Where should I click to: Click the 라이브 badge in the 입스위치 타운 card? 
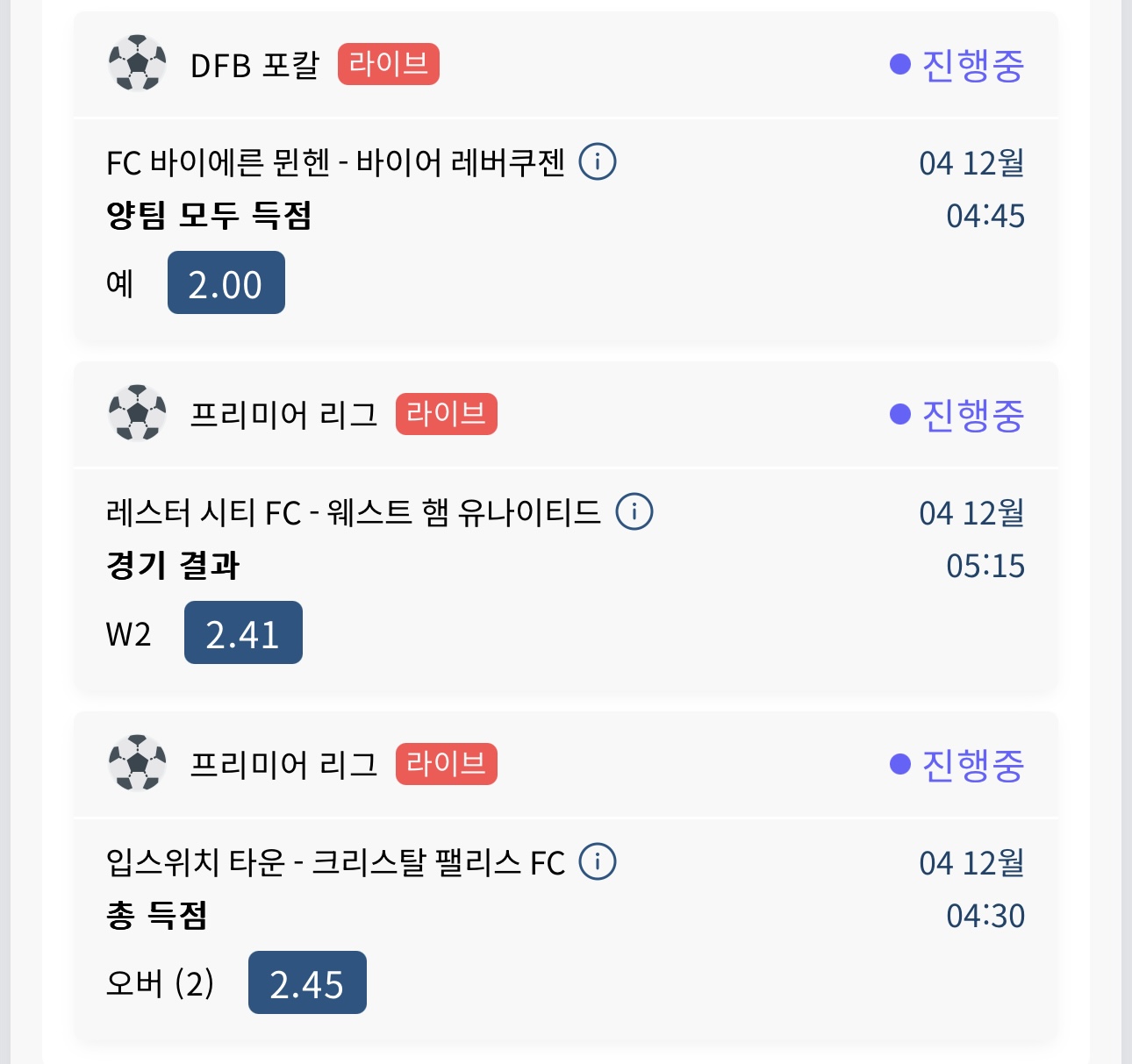446,764
